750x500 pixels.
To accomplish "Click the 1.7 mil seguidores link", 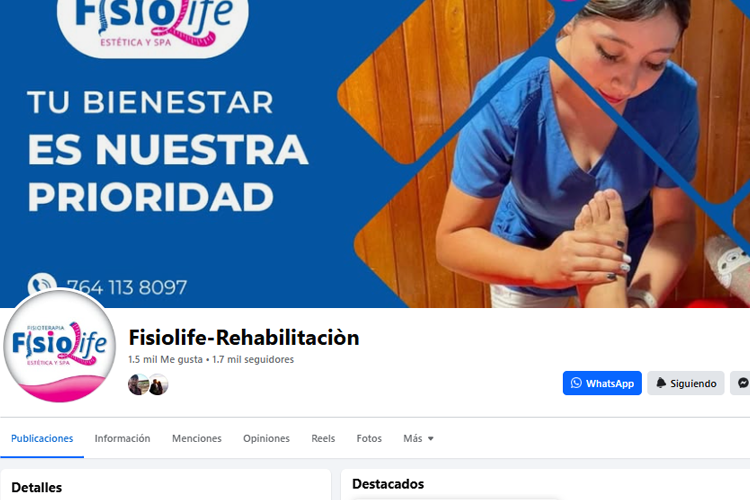I will click(x=253, y=359).
